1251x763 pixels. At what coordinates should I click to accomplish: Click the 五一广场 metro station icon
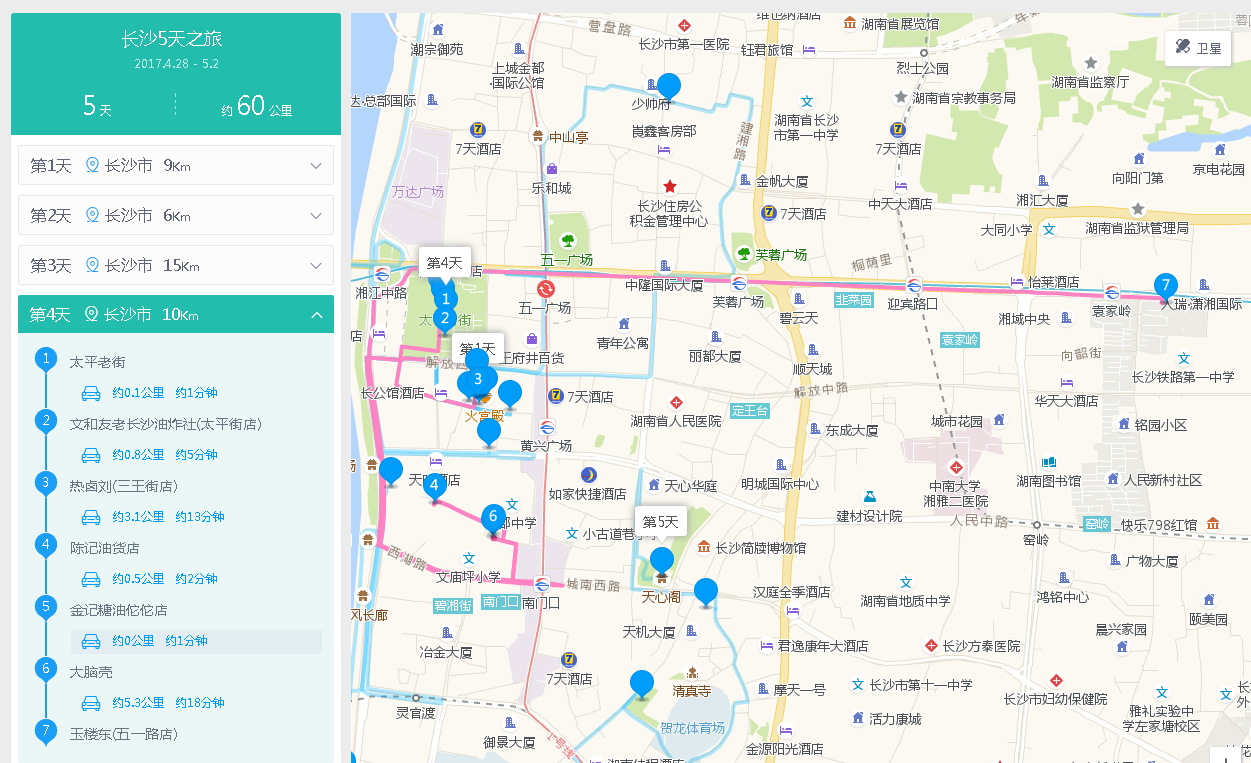546,289
